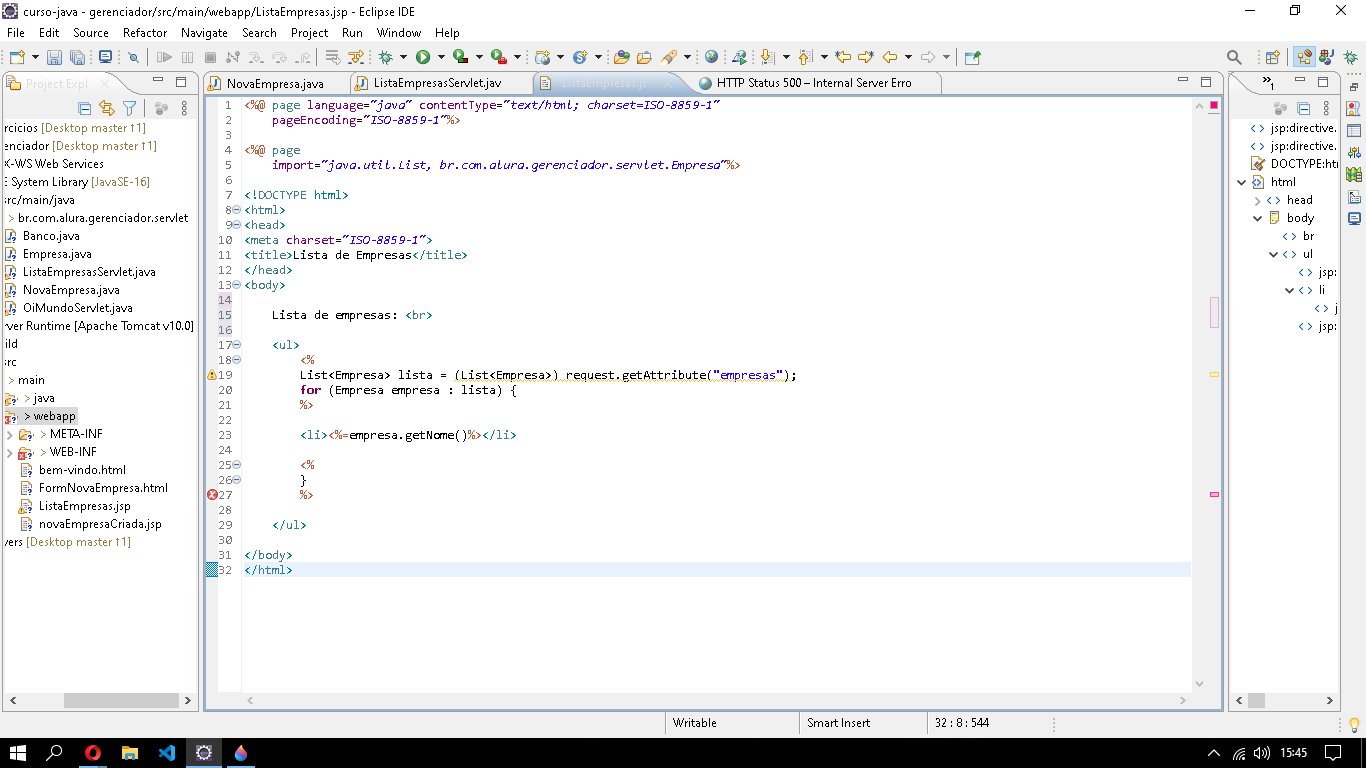Screen dimensions: 1366x768
Task: Click the Project Explorer filter icon
Action: pos(129,108)
